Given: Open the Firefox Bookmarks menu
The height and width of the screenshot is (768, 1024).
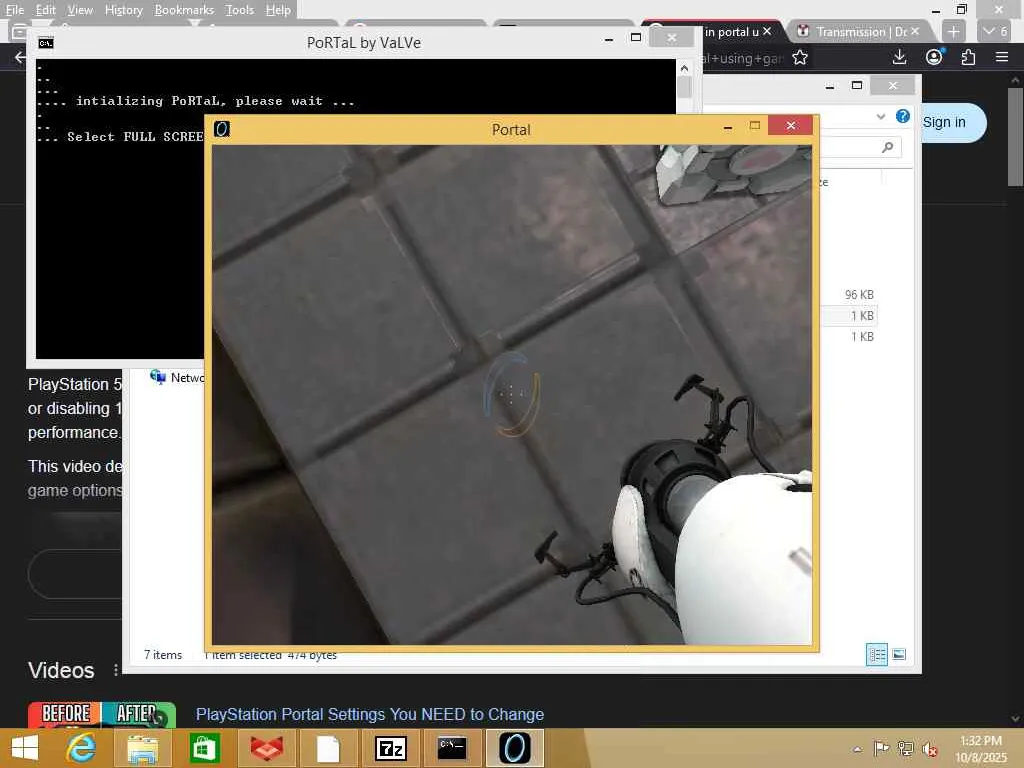Looking at the screenshot, I should click(x=184, y=10).
